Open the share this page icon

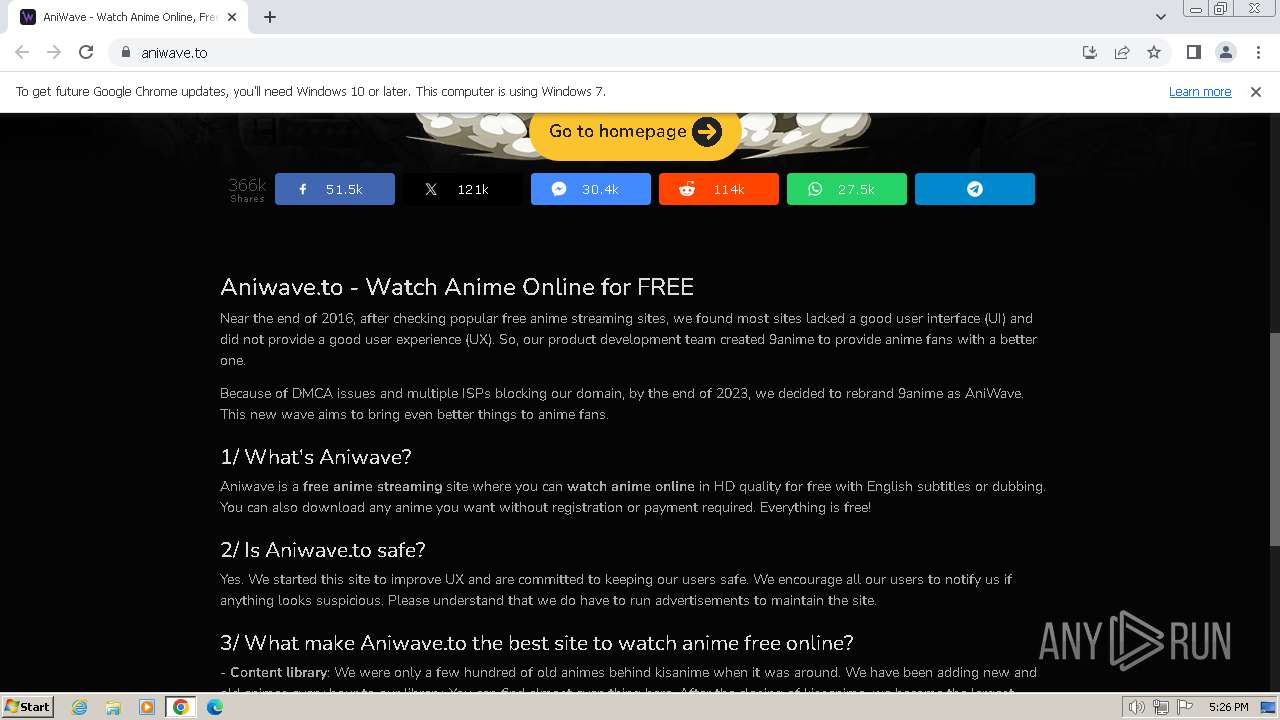tap(1122, 52)
